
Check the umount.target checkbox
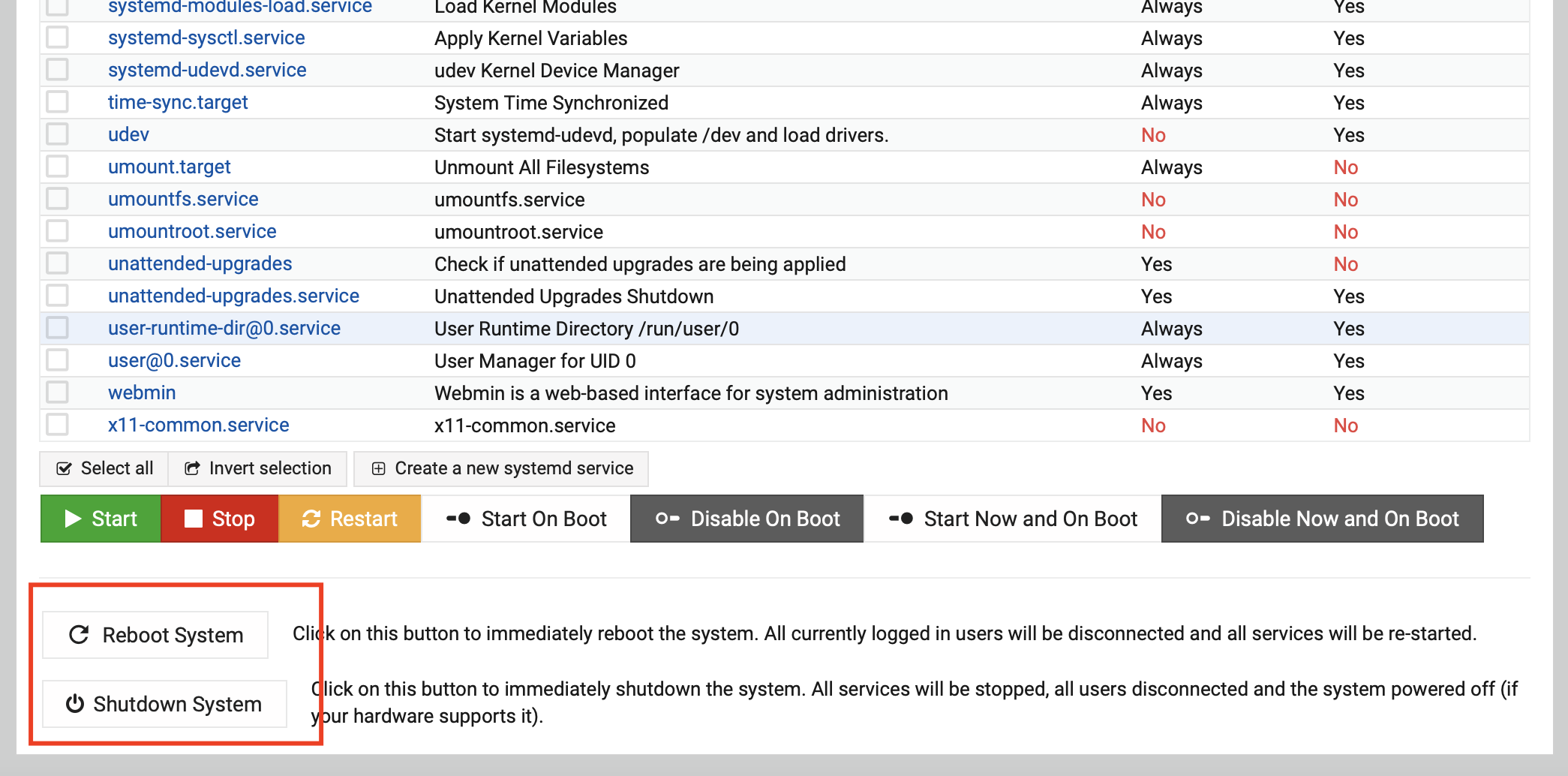pos(57,167)
